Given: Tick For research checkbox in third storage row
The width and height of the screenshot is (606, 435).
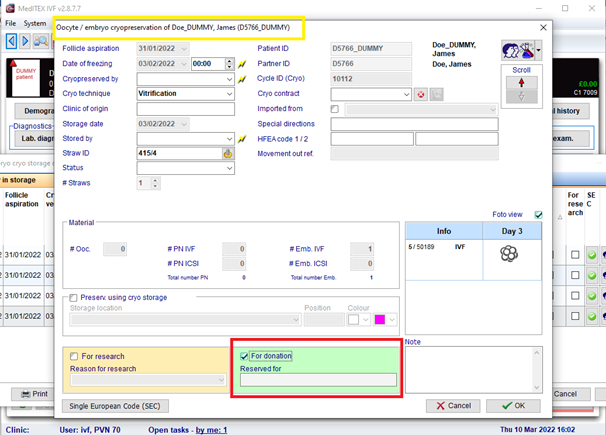Looking at the screenshot, I should pos(575,296).
